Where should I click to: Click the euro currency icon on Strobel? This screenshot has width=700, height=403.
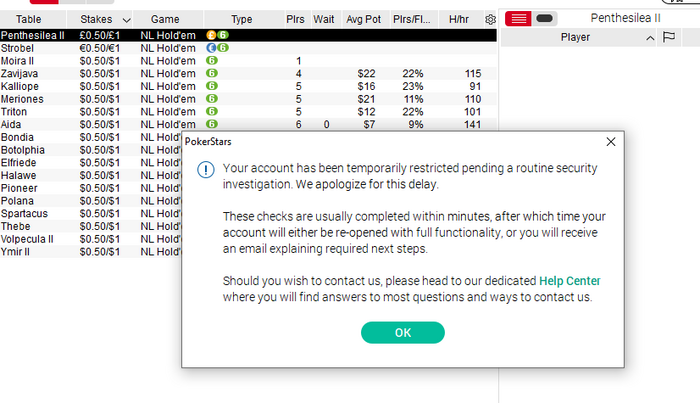[x=211, y=47]
